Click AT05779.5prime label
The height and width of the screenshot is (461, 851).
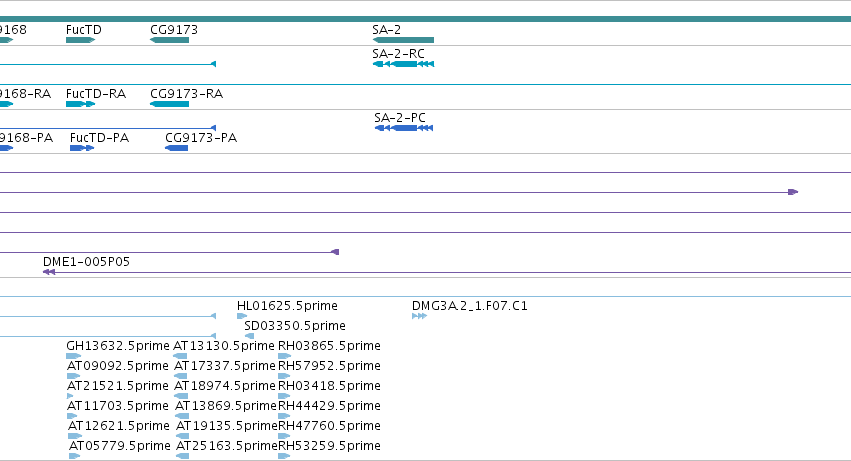tap(119, 446)
